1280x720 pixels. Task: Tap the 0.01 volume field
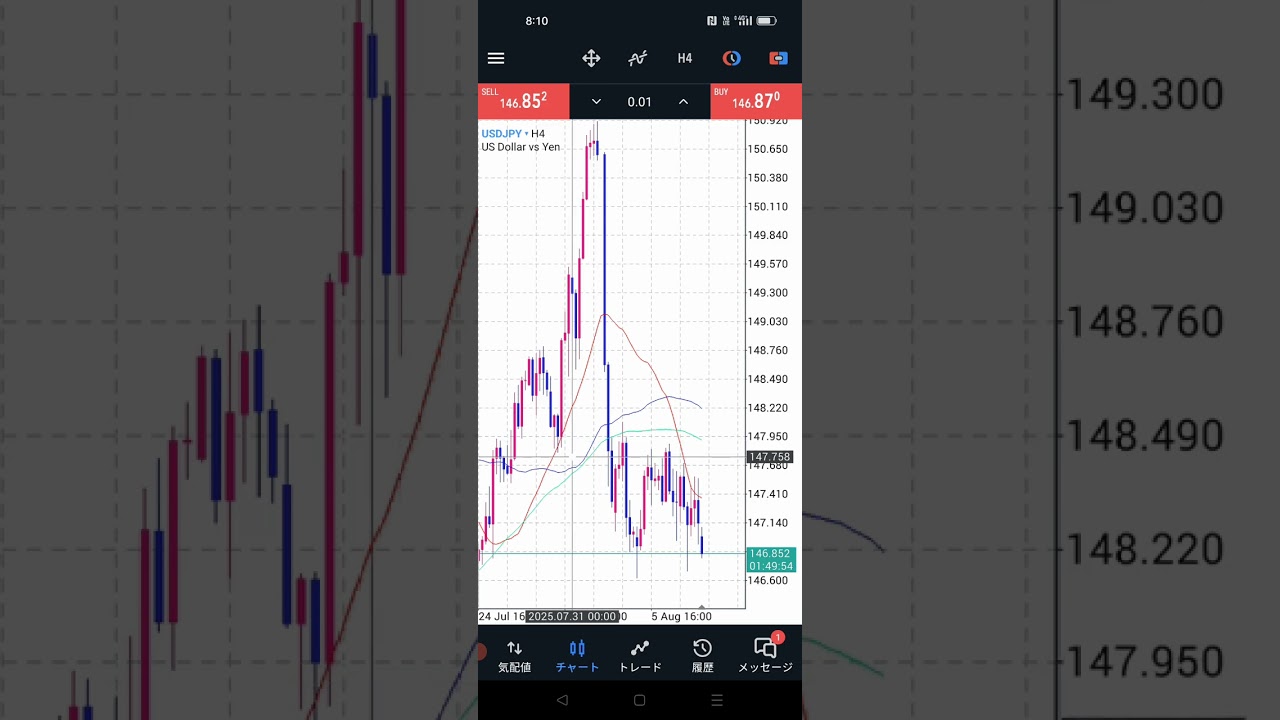click(x=639, y=102)
